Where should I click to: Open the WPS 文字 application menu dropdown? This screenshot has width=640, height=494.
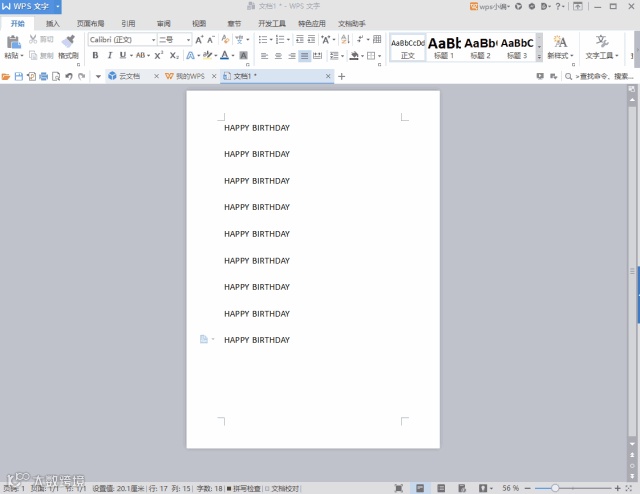point(58,6)
